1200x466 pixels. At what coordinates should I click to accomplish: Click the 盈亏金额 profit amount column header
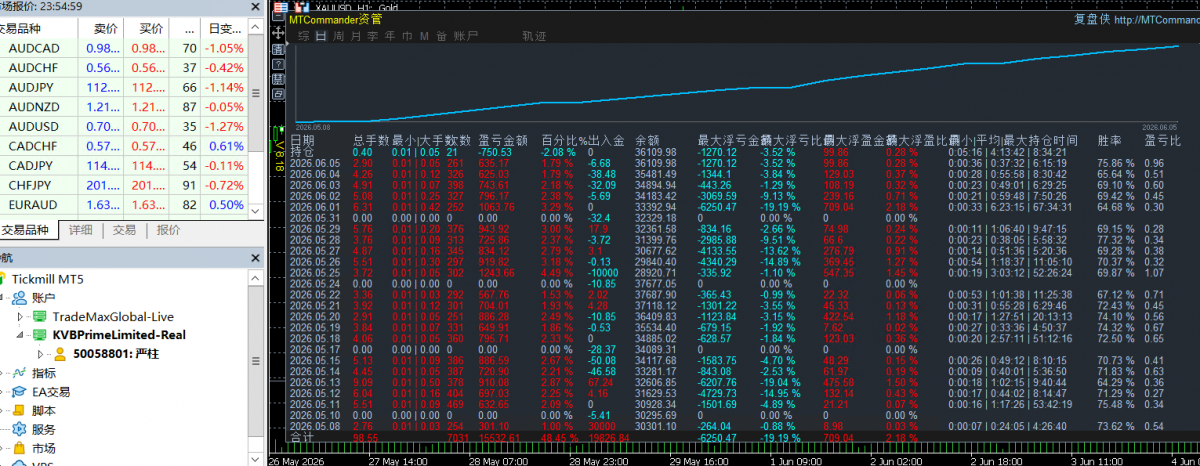pos(502,141)
